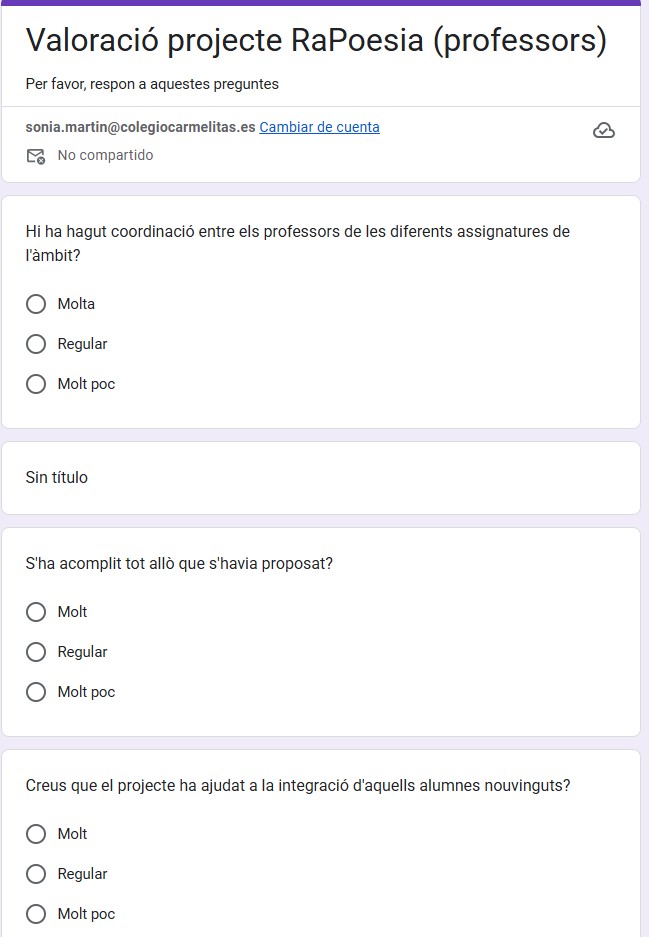Click the 'S'ha acomplit tot allò' question text
Viewport: 649px width, 937px height.
pyautogui.click(x=179, y=564)
